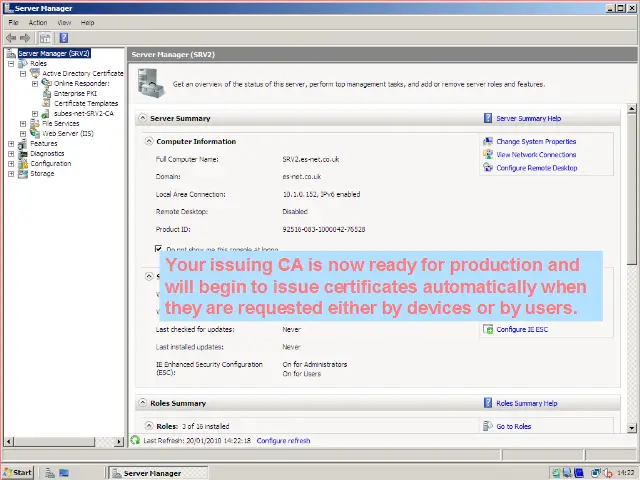Click the Back arrow toolbar icon

11,38
